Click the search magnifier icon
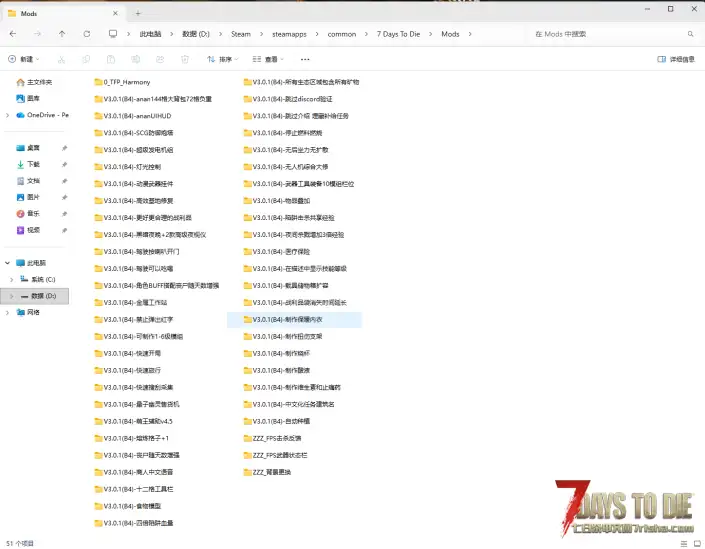705x549 pixels. click(x=690, y=34)
